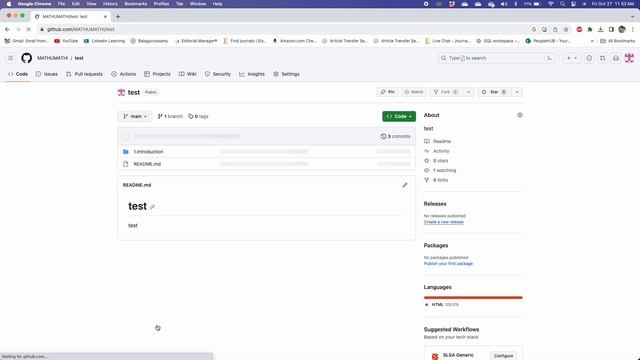Open the Chrome three-dot menu
The width and height of the screenshot is (640, 360).
pyautogui.click(x=633, y=29)
